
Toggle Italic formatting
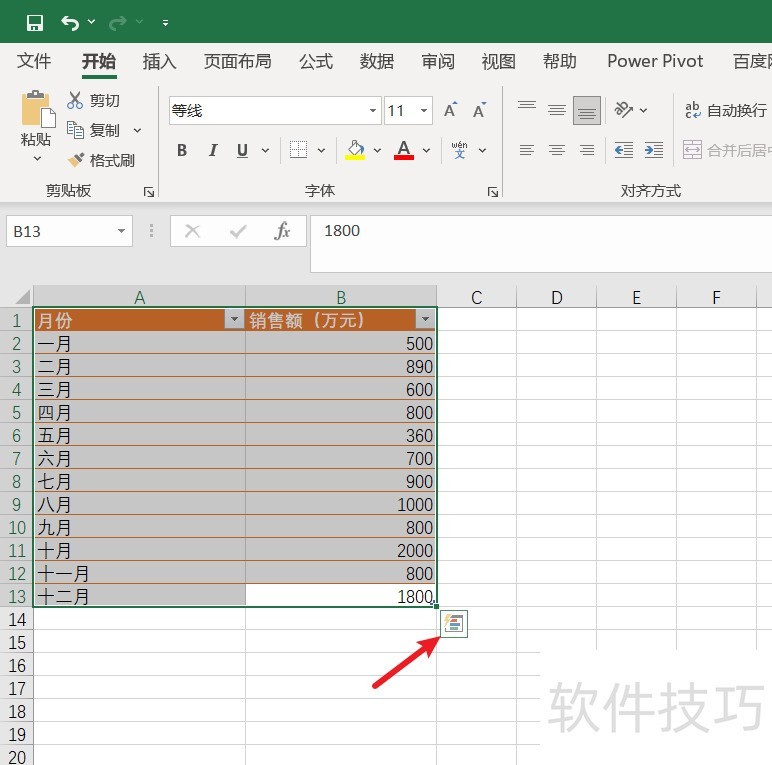pos(212,151)
